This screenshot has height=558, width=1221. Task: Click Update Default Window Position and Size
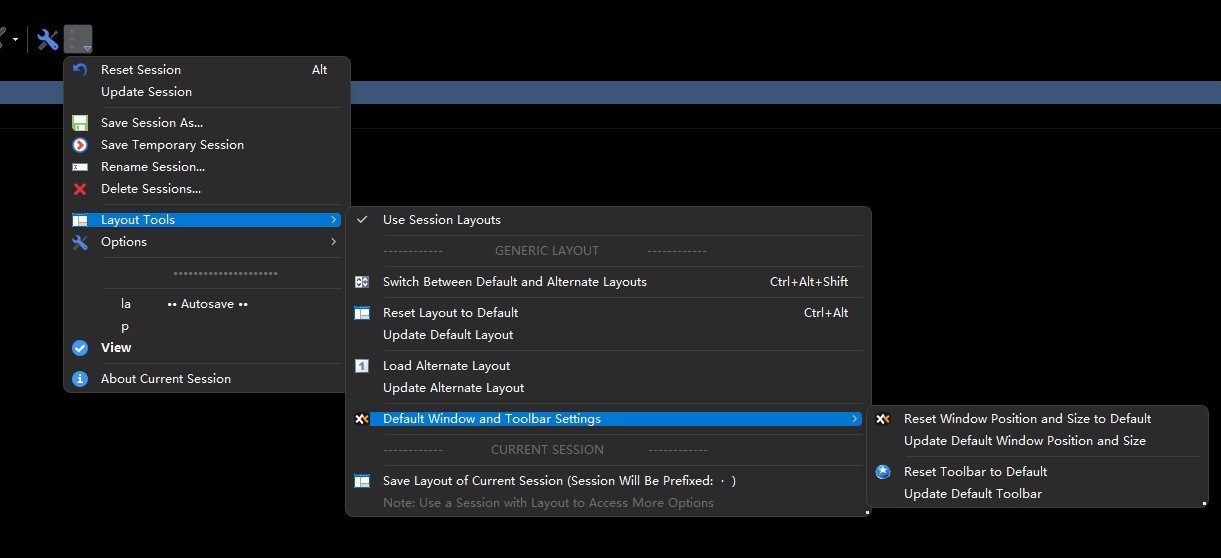1024,441
